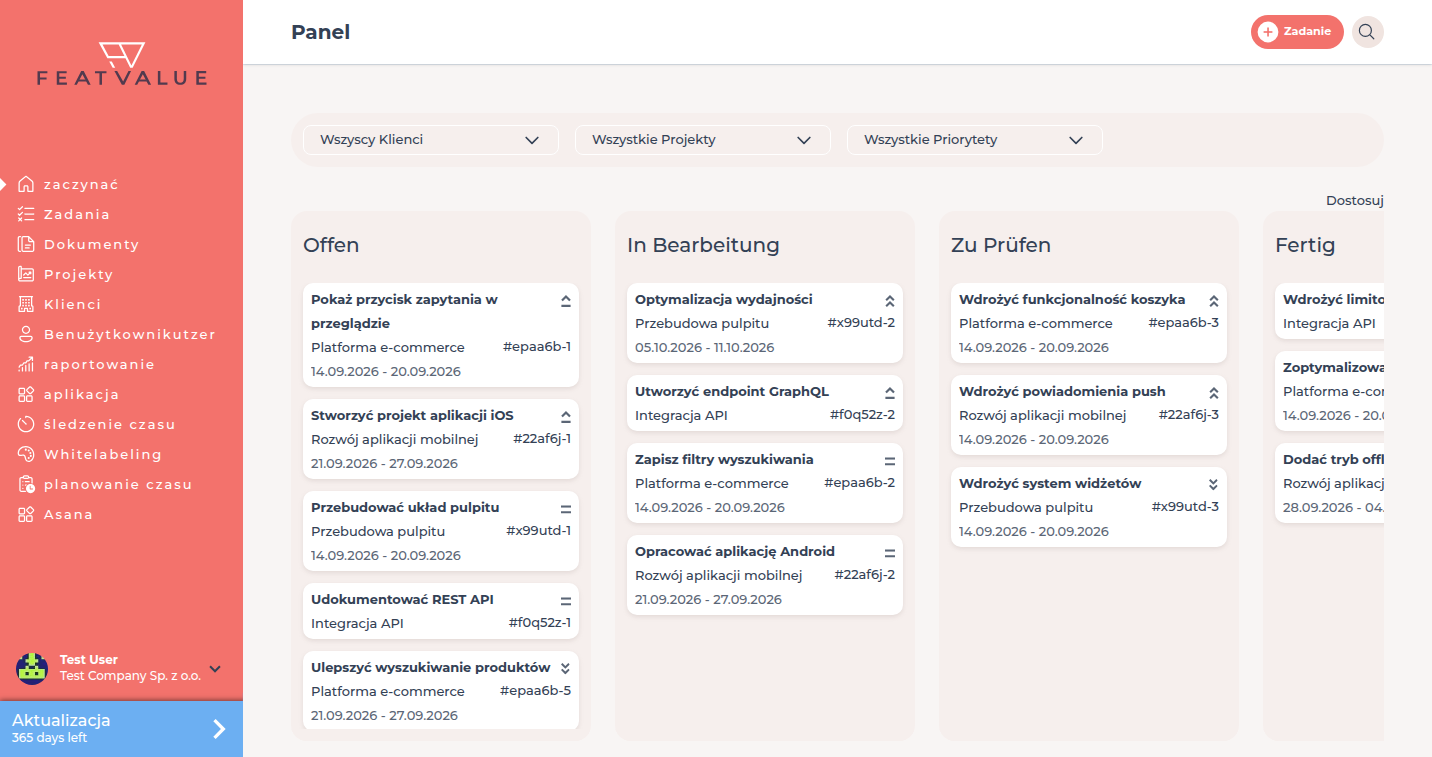Open the Wszystkie Projekty dropdown

click(703, 140)
